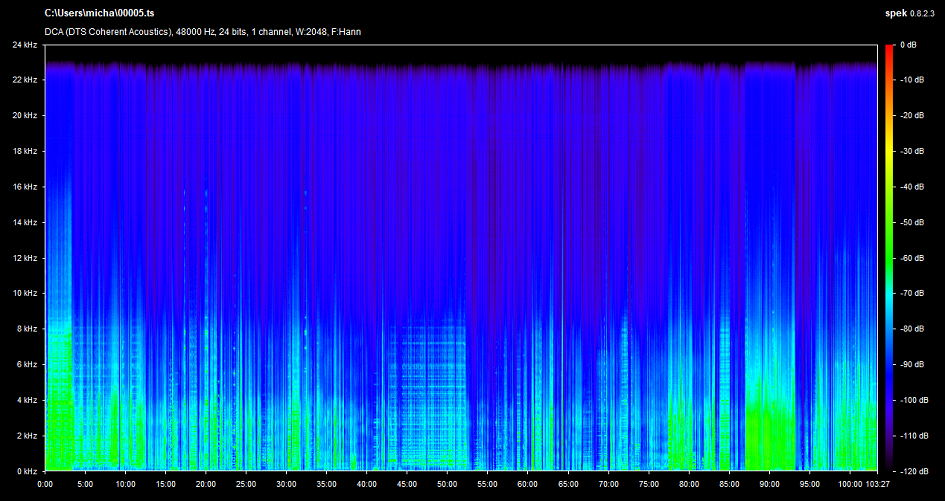Click the 0 dB label on color scale
The width and height of the screenshot is (945, 501).
pos(908,45)
